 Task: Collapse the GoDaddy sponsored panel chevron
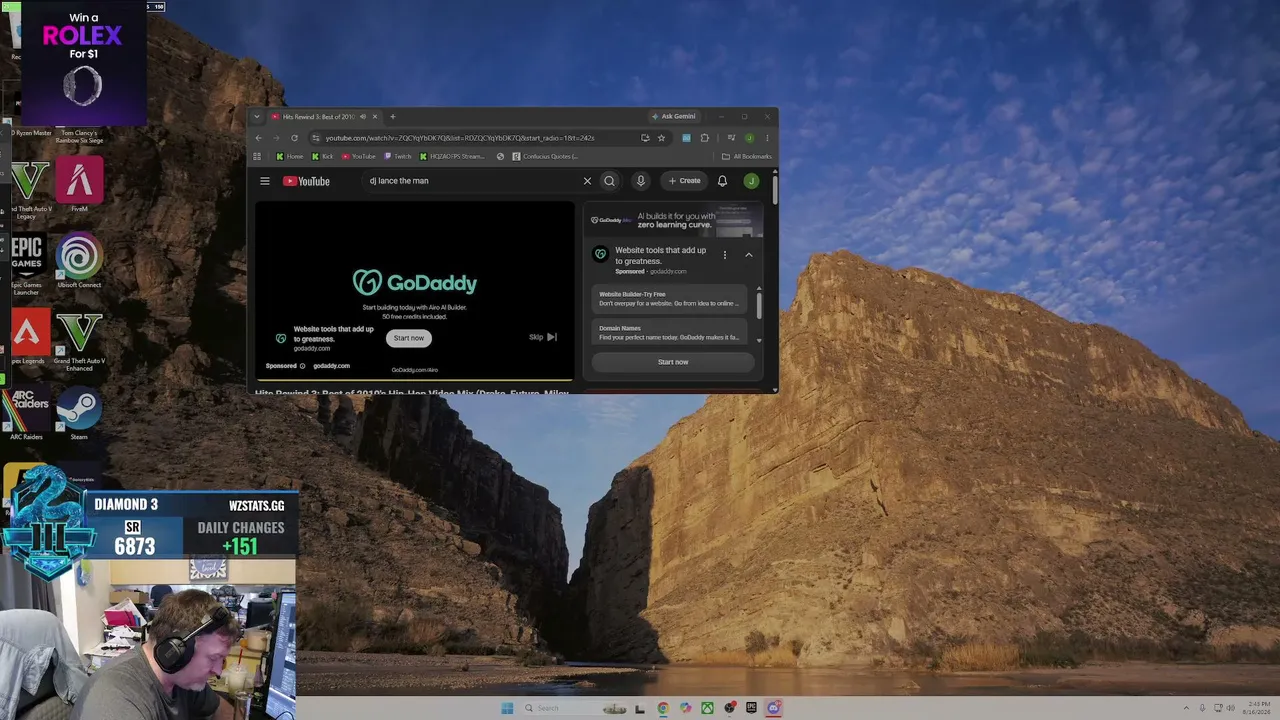[748, 255]
